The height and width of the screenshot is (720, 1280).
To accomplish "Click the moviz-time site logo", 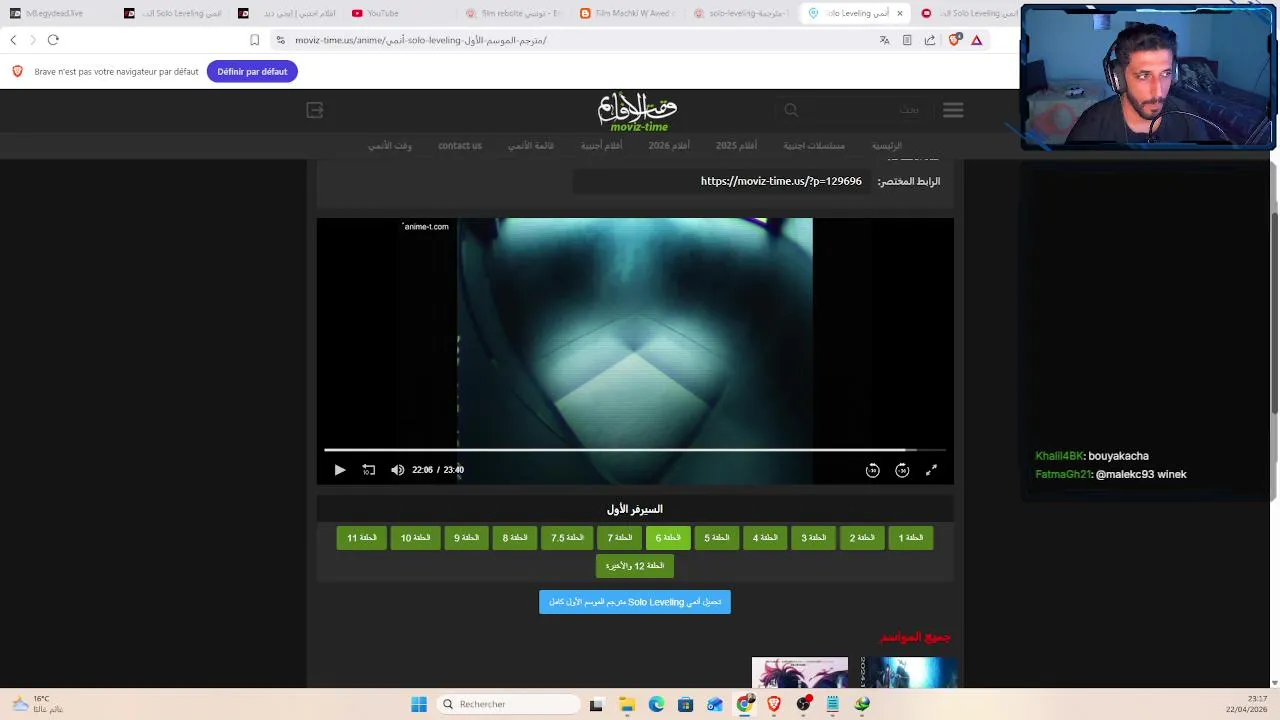I will click(637, 111).
